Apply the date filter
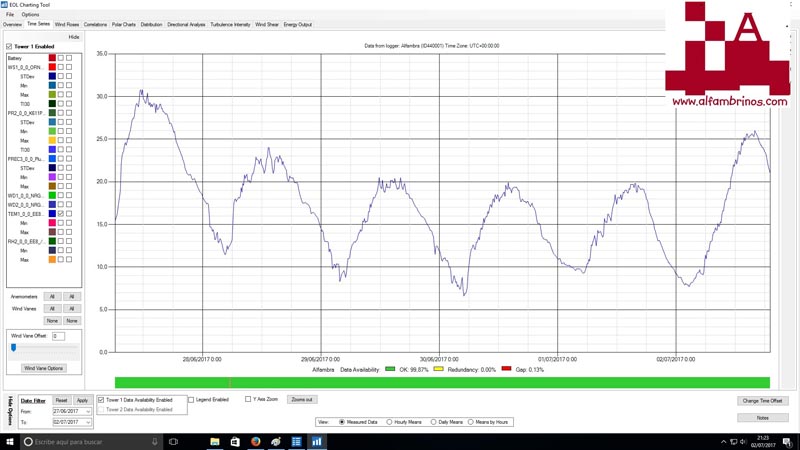The height and width of the screenshot is (450, 800). tap(82, 401)
